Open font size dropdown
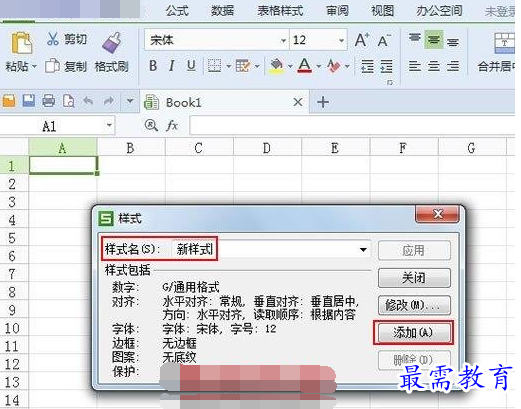 click(342, 41)
